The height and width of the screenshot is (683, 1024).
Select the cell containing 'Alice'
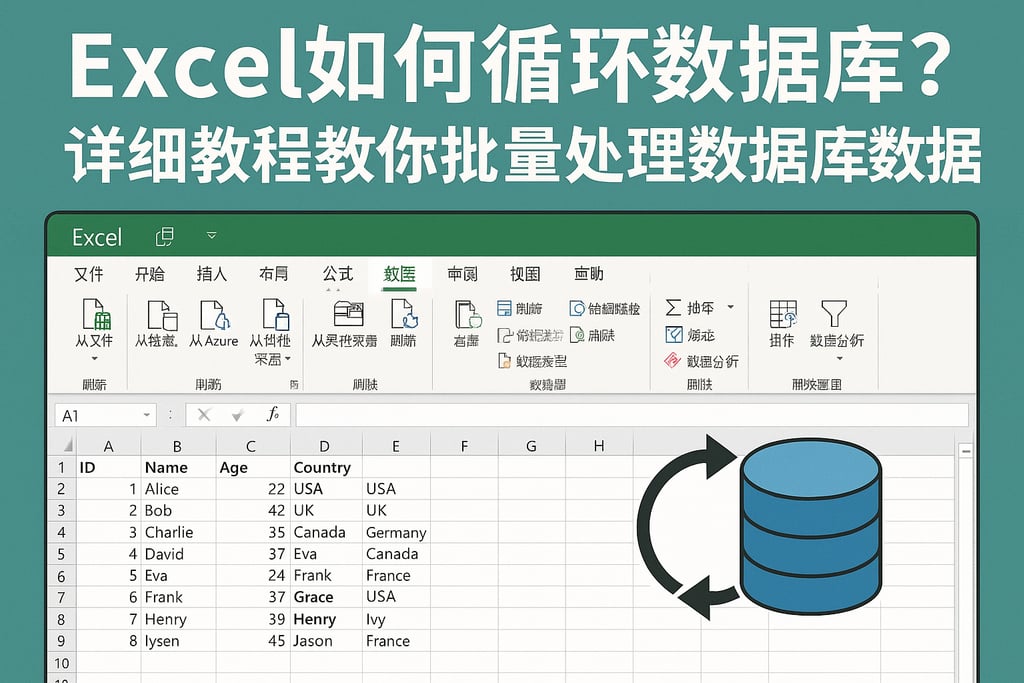(x=178, y=489)
